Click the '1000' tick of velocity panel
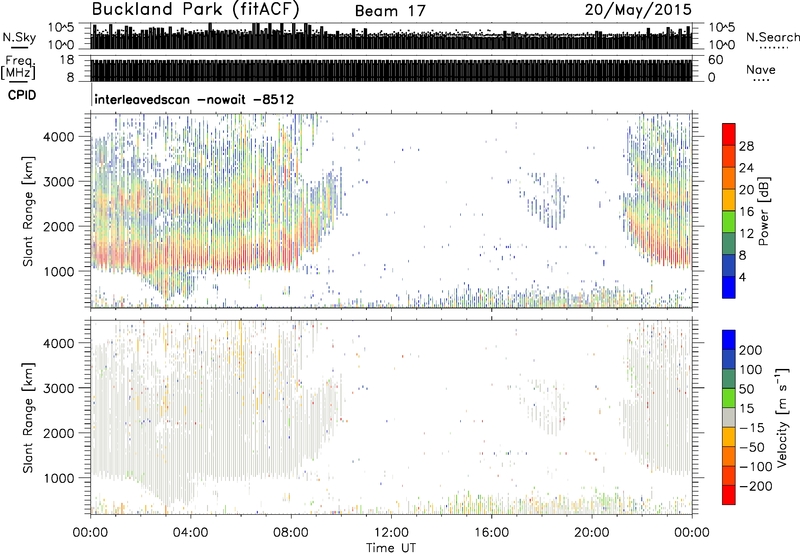The width and height of the screenshot is (800, 554). tap(59, 478)
